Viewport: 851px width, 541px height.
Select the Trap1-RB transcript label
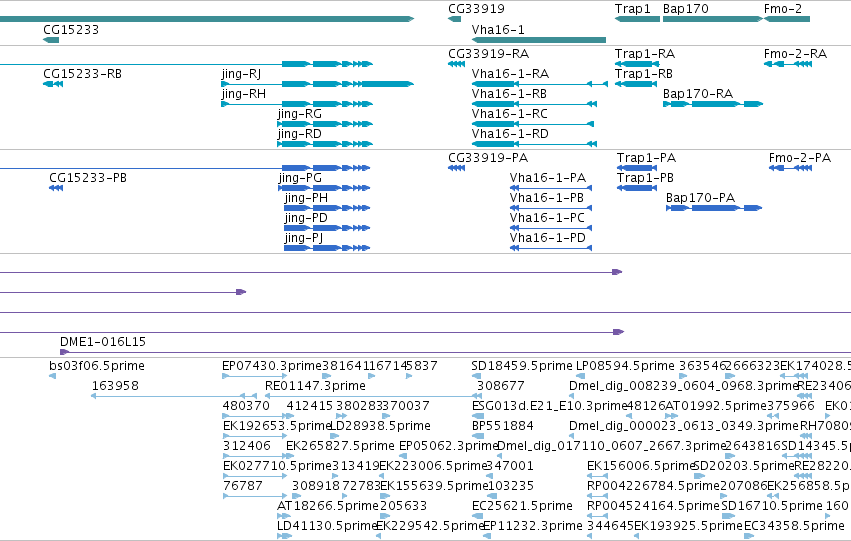click(x=644, y=74)
